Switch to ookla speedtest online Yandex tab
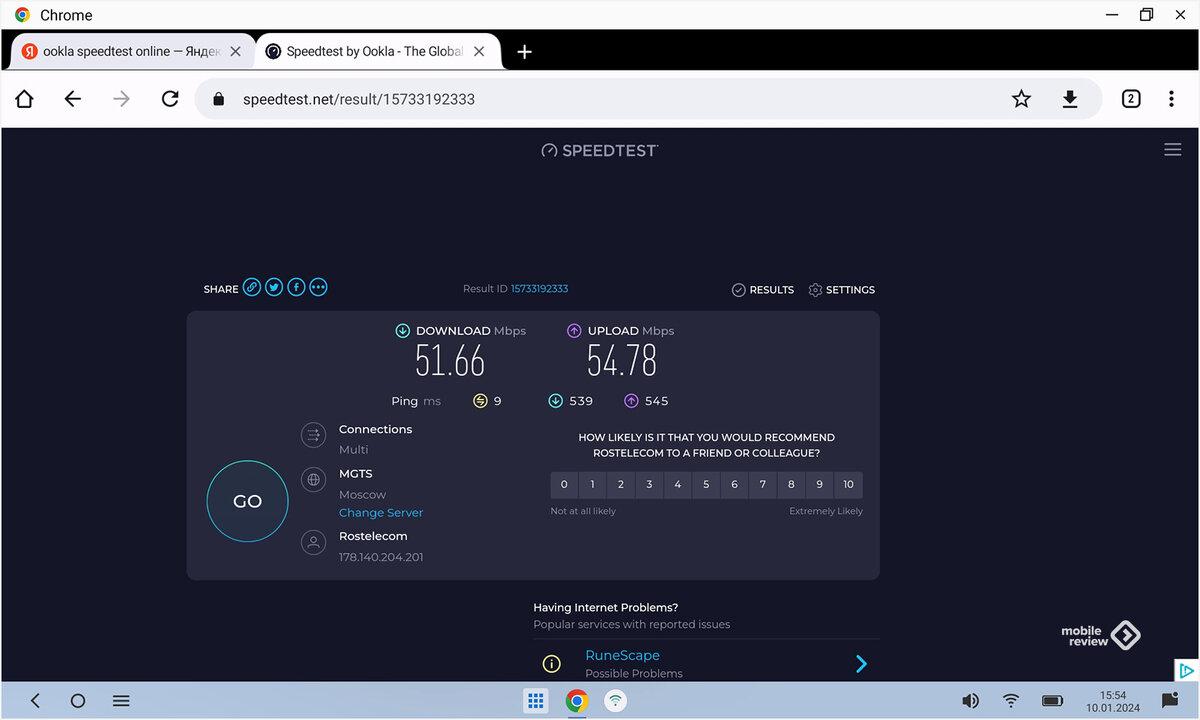The height and width of the screenshot is (720, 1200). click(x=131, y=51)
